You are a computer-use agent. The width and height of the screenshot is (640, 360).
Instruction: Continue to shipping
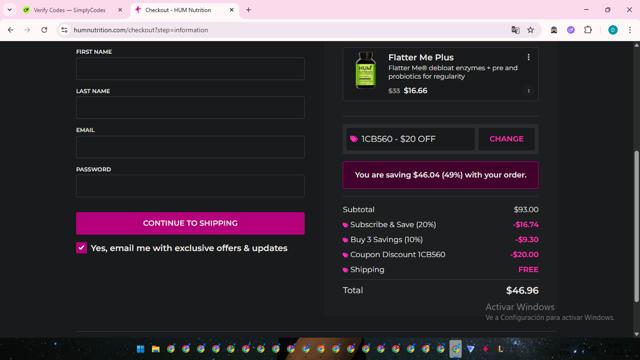tap(190, 223)
